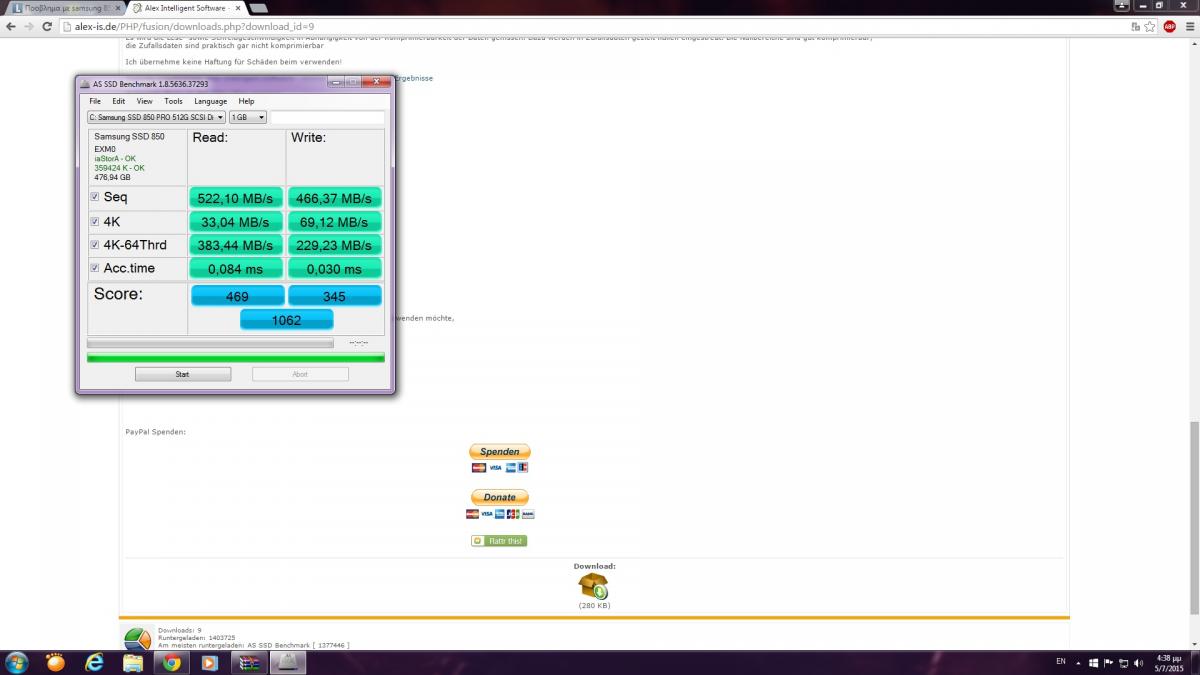Click the system clock showing 4:38

point(1169,662)
